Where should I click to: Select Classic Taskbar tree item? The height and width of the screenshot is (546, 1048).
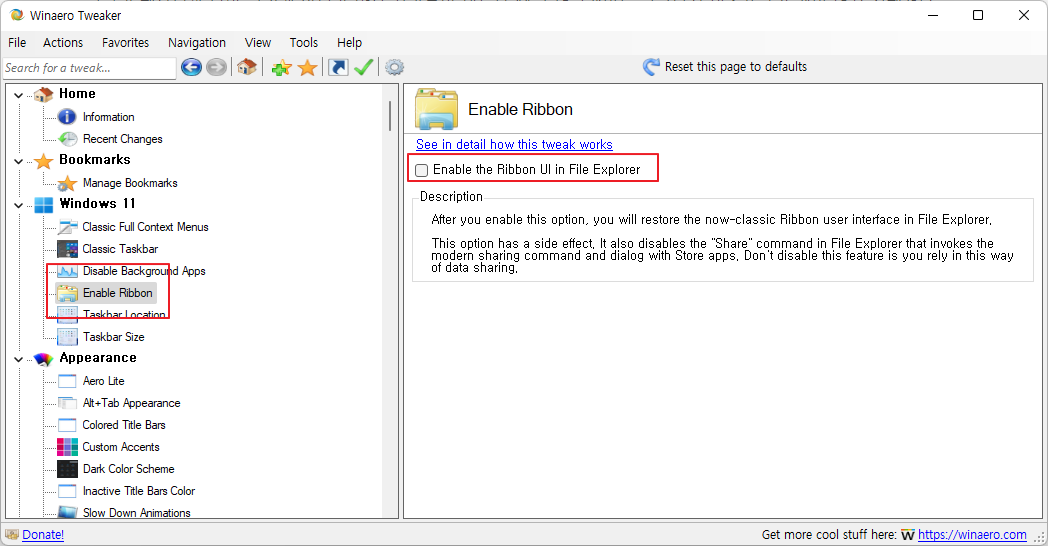point(120,249)
